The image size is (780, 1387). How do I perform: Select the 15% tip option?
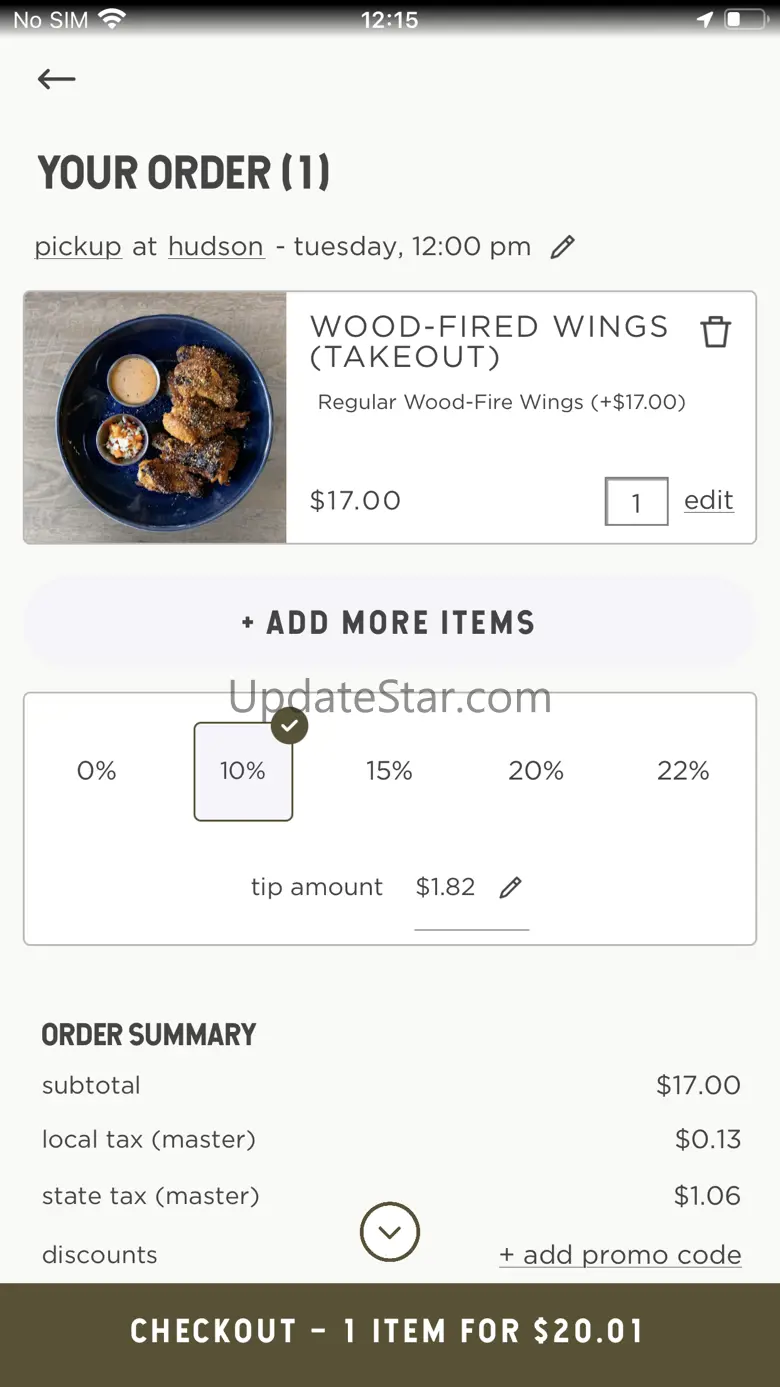(x=389, y=771)
